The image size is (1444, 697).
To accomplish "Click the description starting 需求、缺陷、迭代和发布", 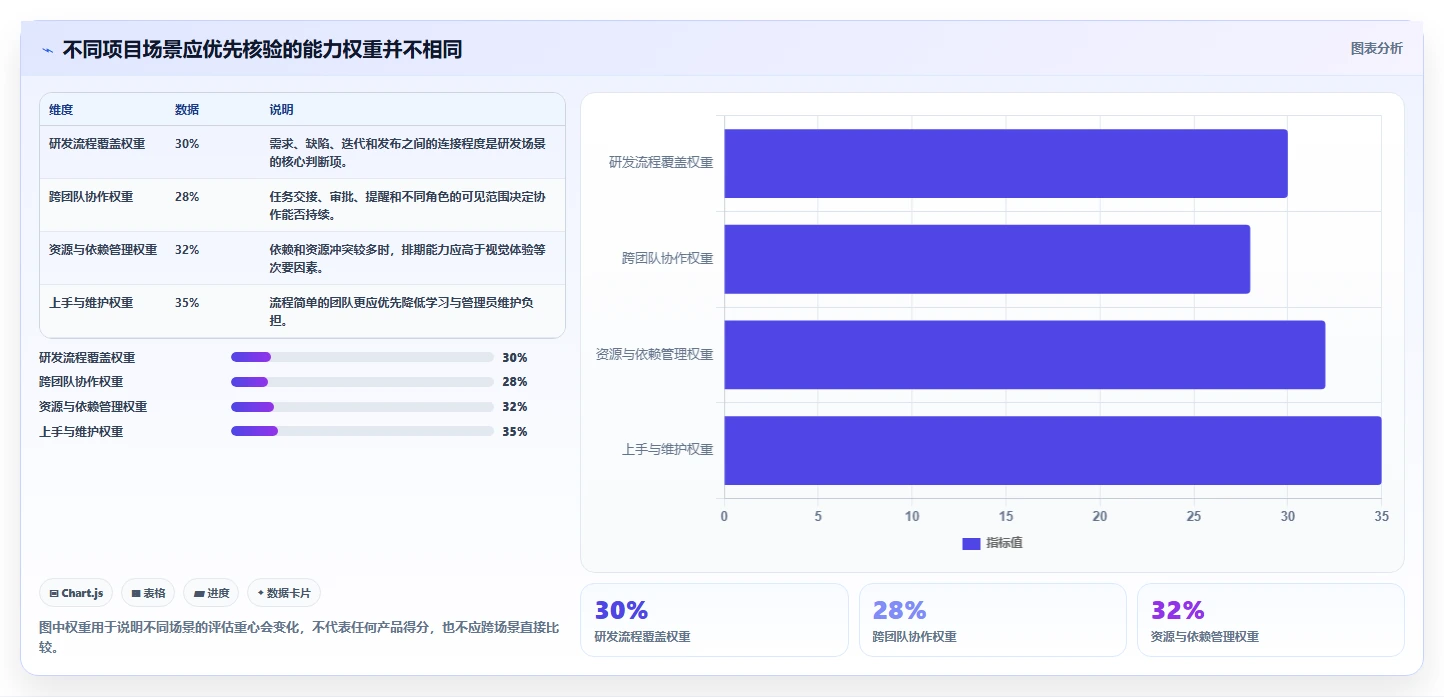I will (x=407, y=152).
